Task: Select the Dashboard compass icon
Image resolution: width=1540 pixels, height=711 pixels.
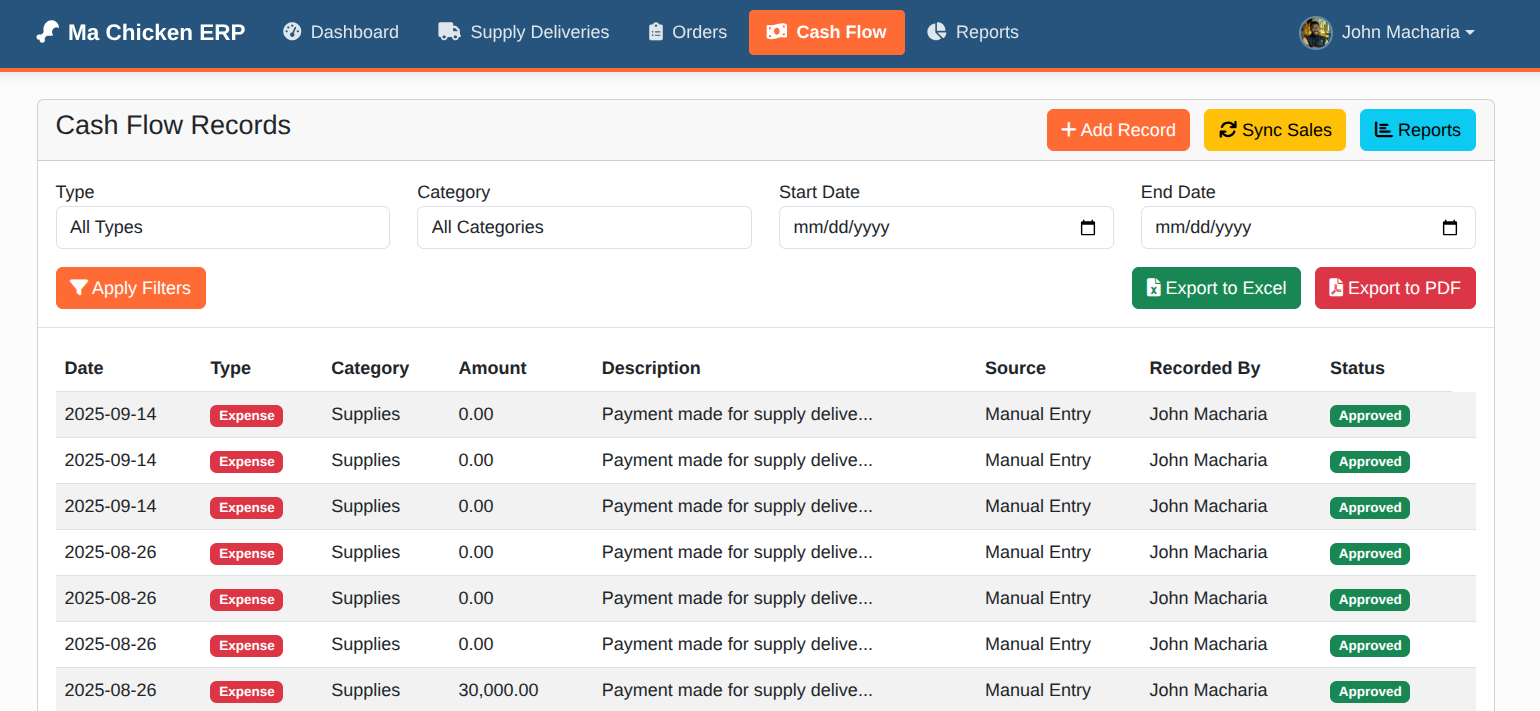Action: 291,31
